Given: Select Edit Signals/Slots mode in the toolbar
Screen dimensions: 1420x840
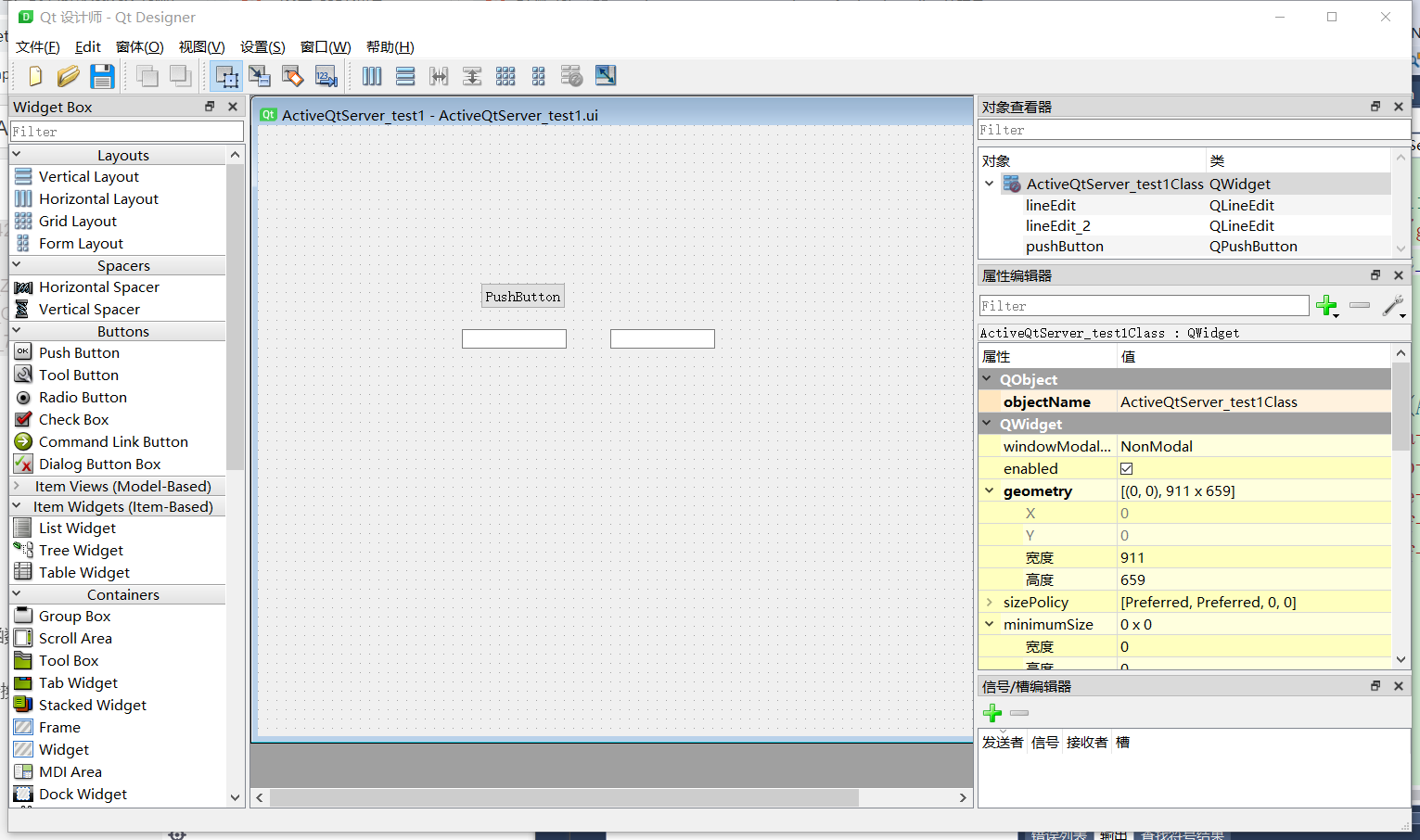Looking at the screenshot, I should click(x=260, y=76).
